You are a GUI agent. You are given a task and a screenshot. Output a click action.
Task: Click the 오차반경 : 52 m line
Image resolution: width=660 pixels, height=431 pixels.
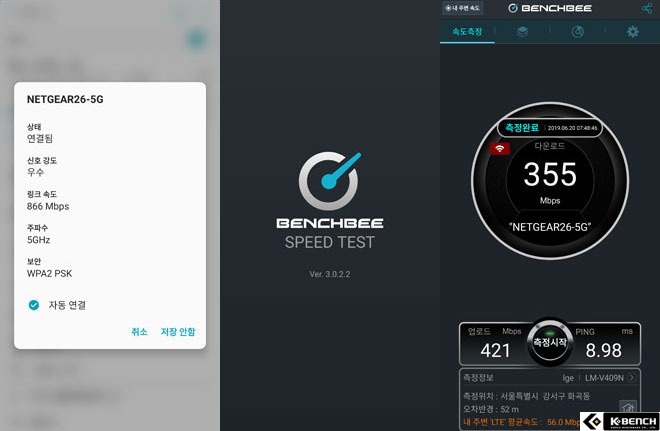[x=491, y=409]
